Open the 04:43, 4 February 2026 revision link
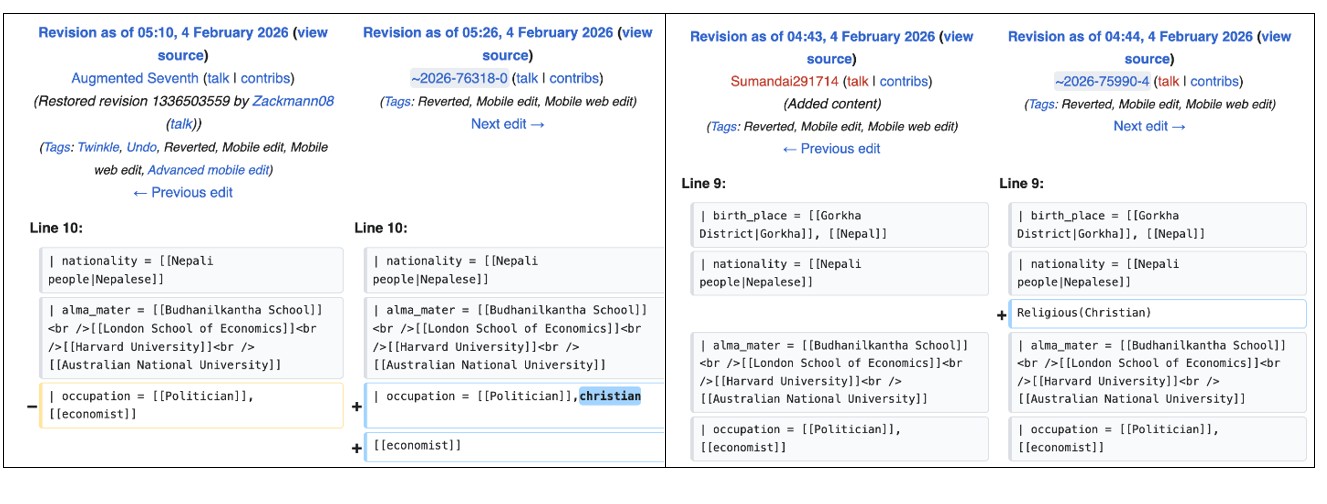The image size is (1327, 504). coord(812,37)
